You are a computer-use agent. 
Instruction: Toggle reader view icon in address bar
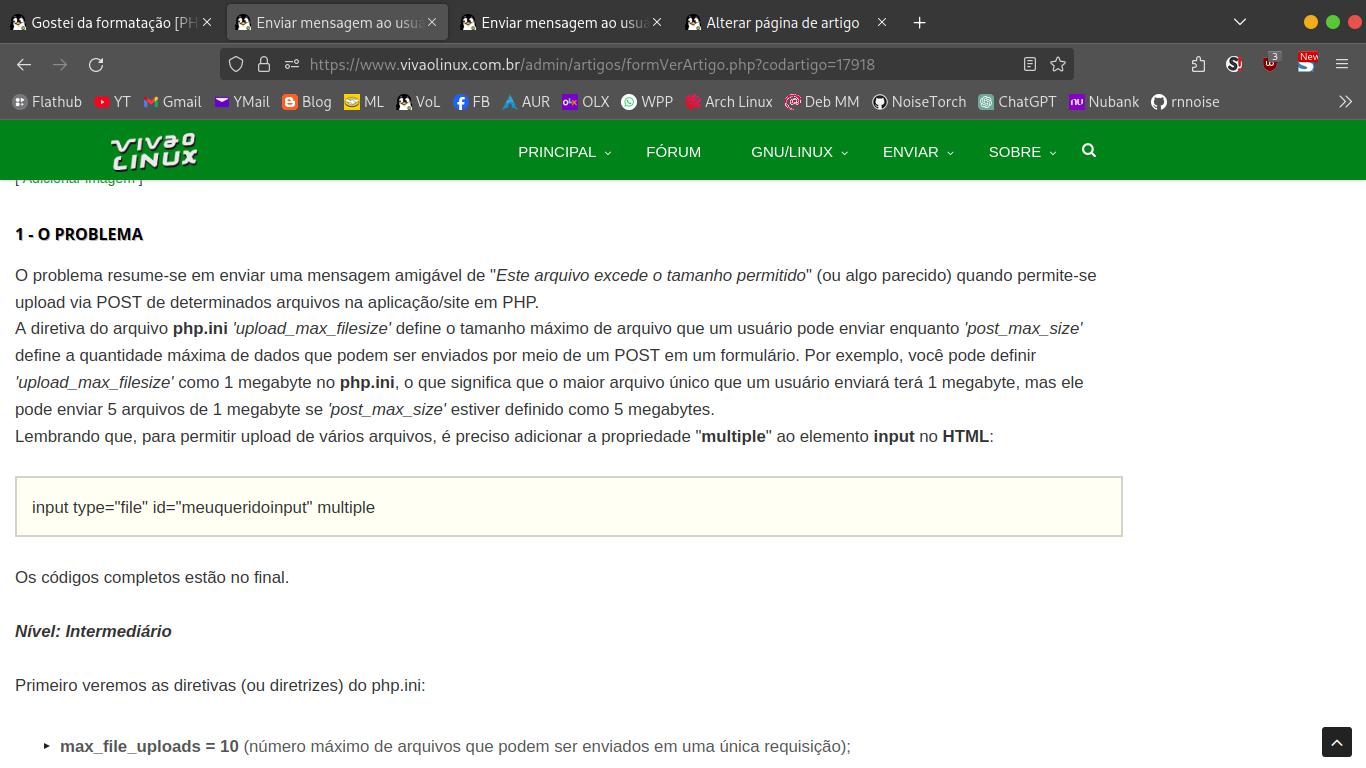coord(1029,64)
